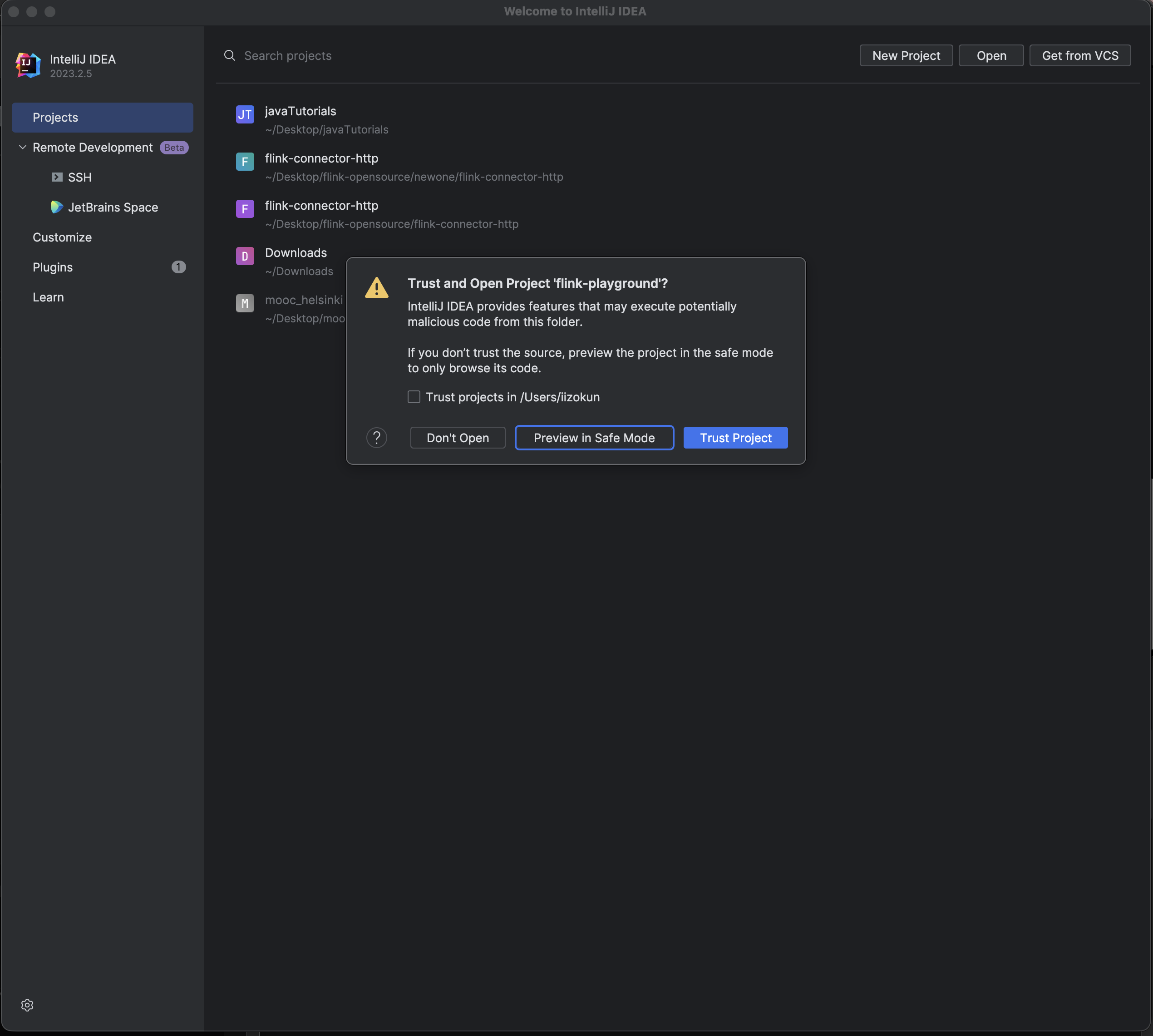This screenshot has height=1036, width=1153.
Task: Click the Don't Open button
Action: pos(458,438)
